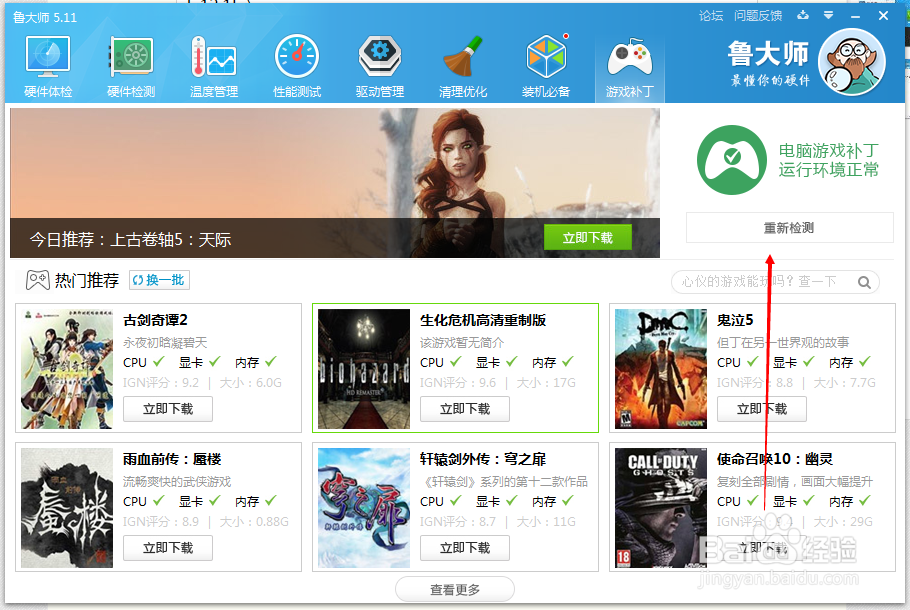Image resolution: width=910 pixels, height=610 pixels.
Task: Open the title bar dropdown menu arrow
Action: click(829, 16)
